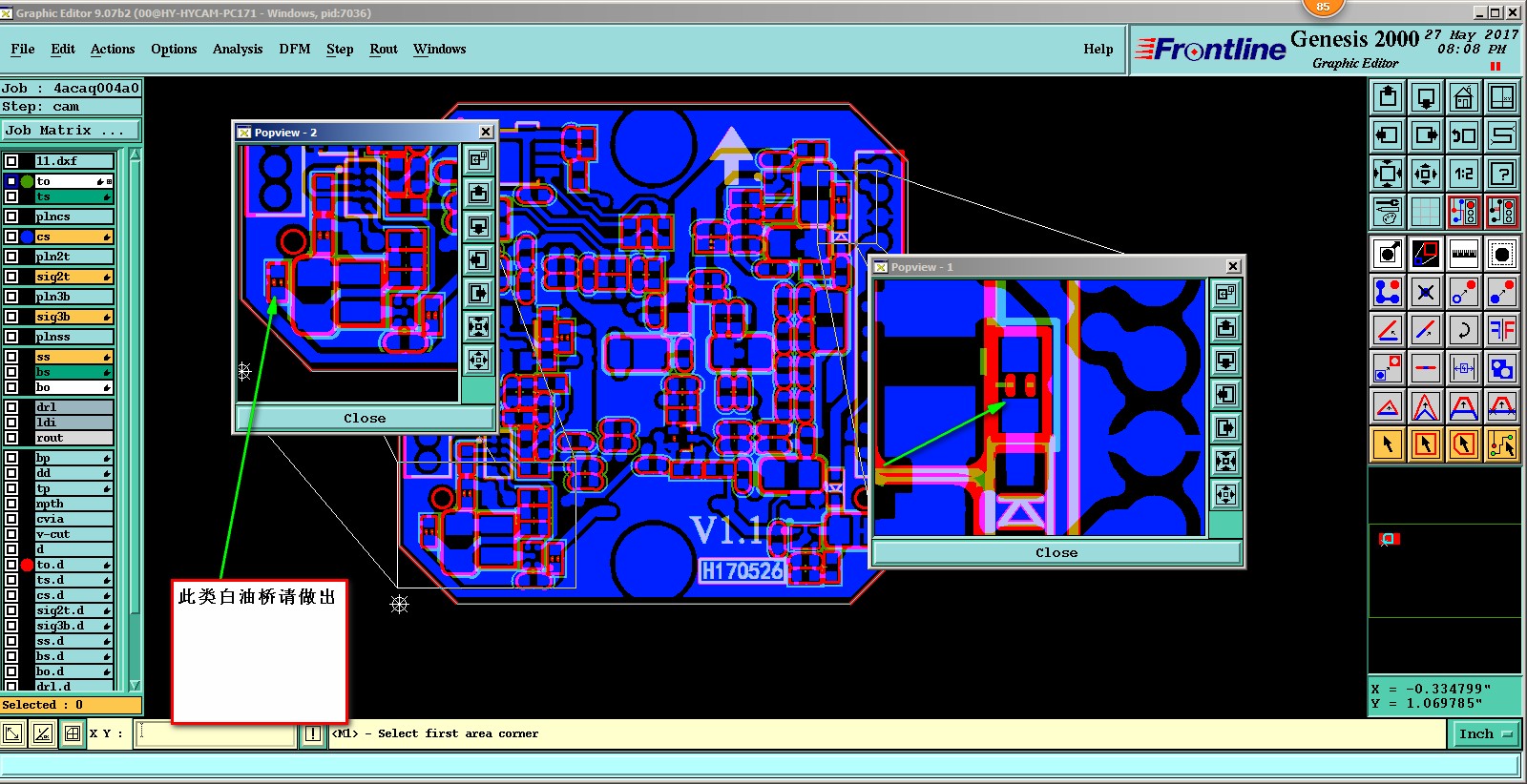Image resolution: width=1527 pixels, height=784 pixels.
Task: Select the ruler measurement tool
Action: (x=1464, y=254)
